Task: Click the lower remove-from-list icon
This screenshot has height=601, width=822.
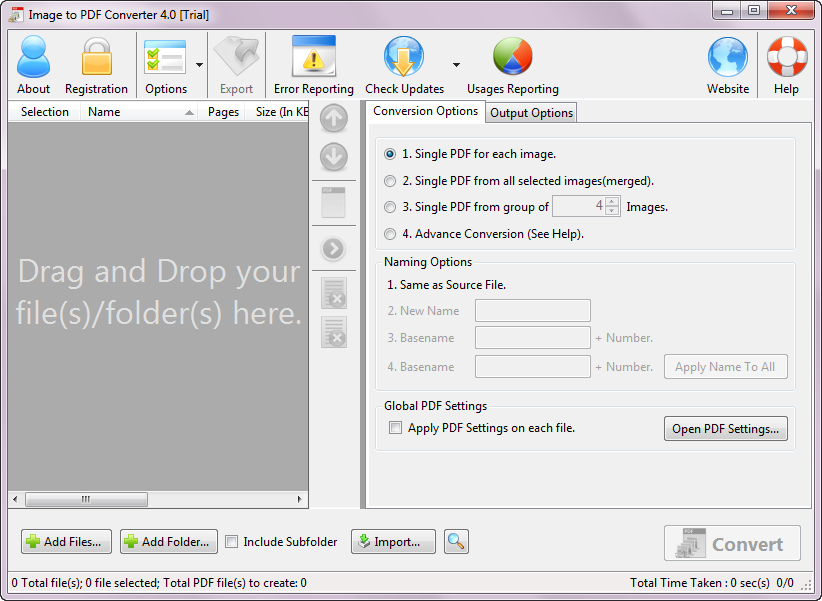Action: 334,332
